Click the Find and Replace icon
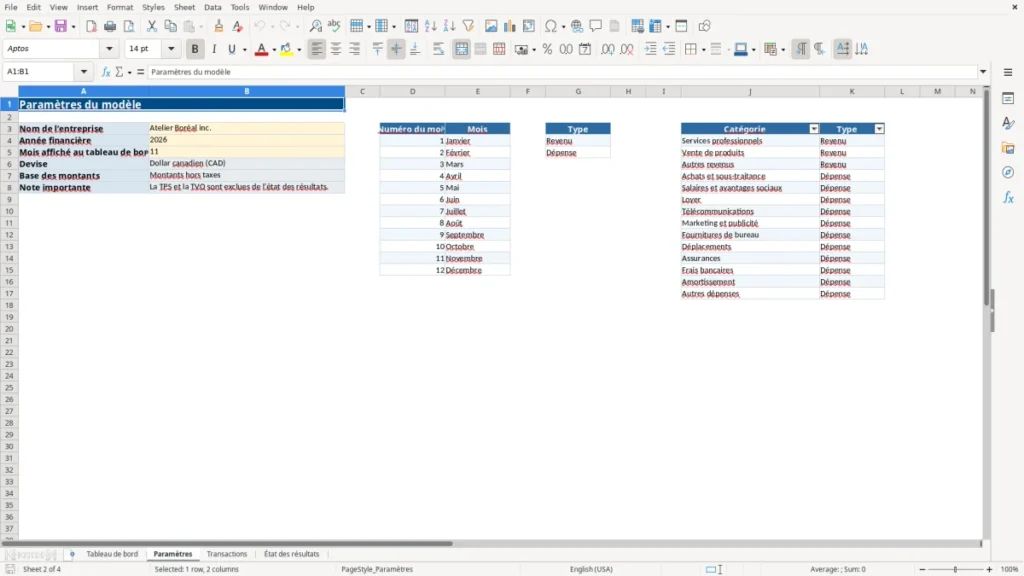 tap(315, 26)
